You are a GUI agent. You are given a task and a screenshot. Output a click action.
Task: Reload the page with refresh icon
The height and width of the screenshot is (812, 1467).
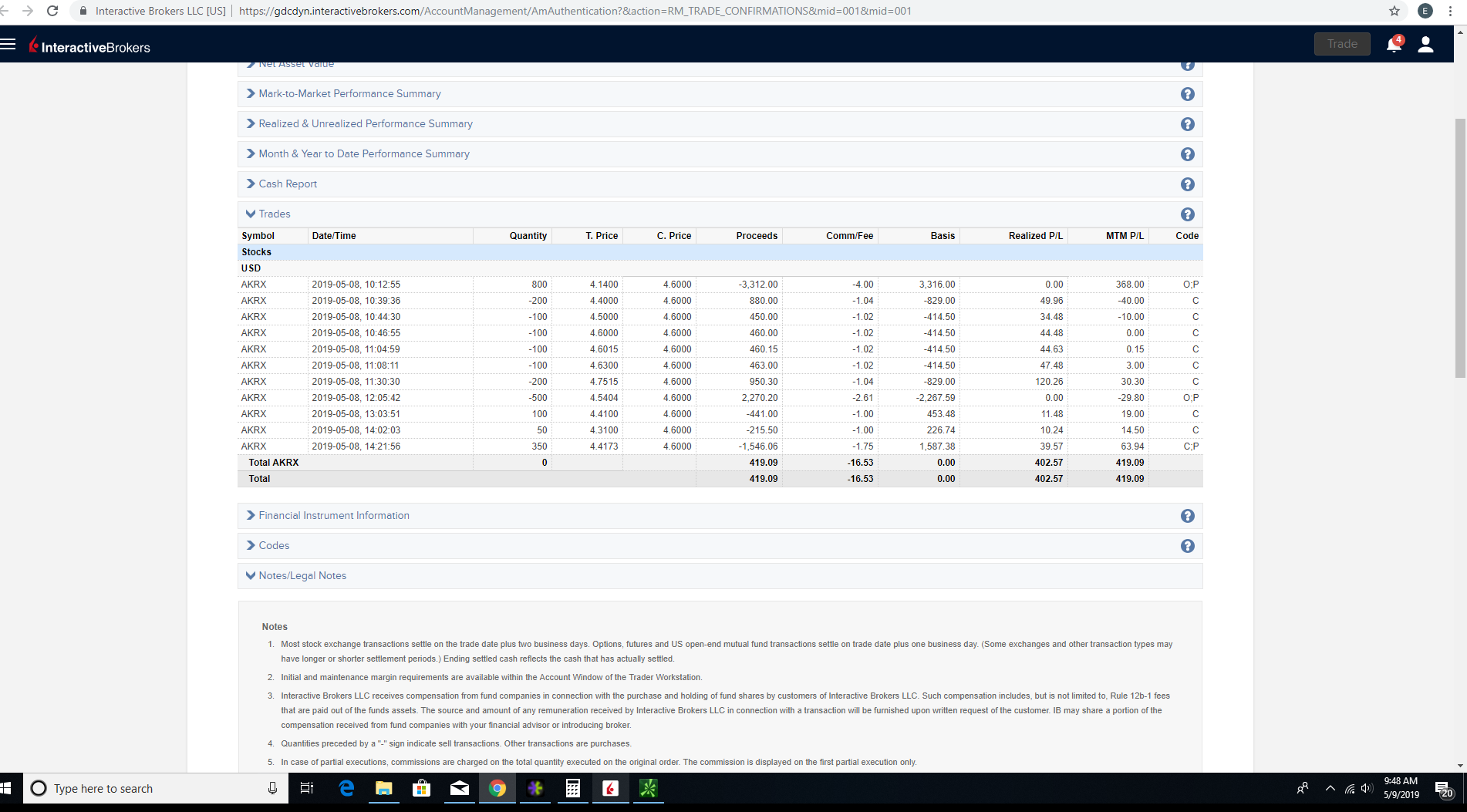tap(52, 11)
